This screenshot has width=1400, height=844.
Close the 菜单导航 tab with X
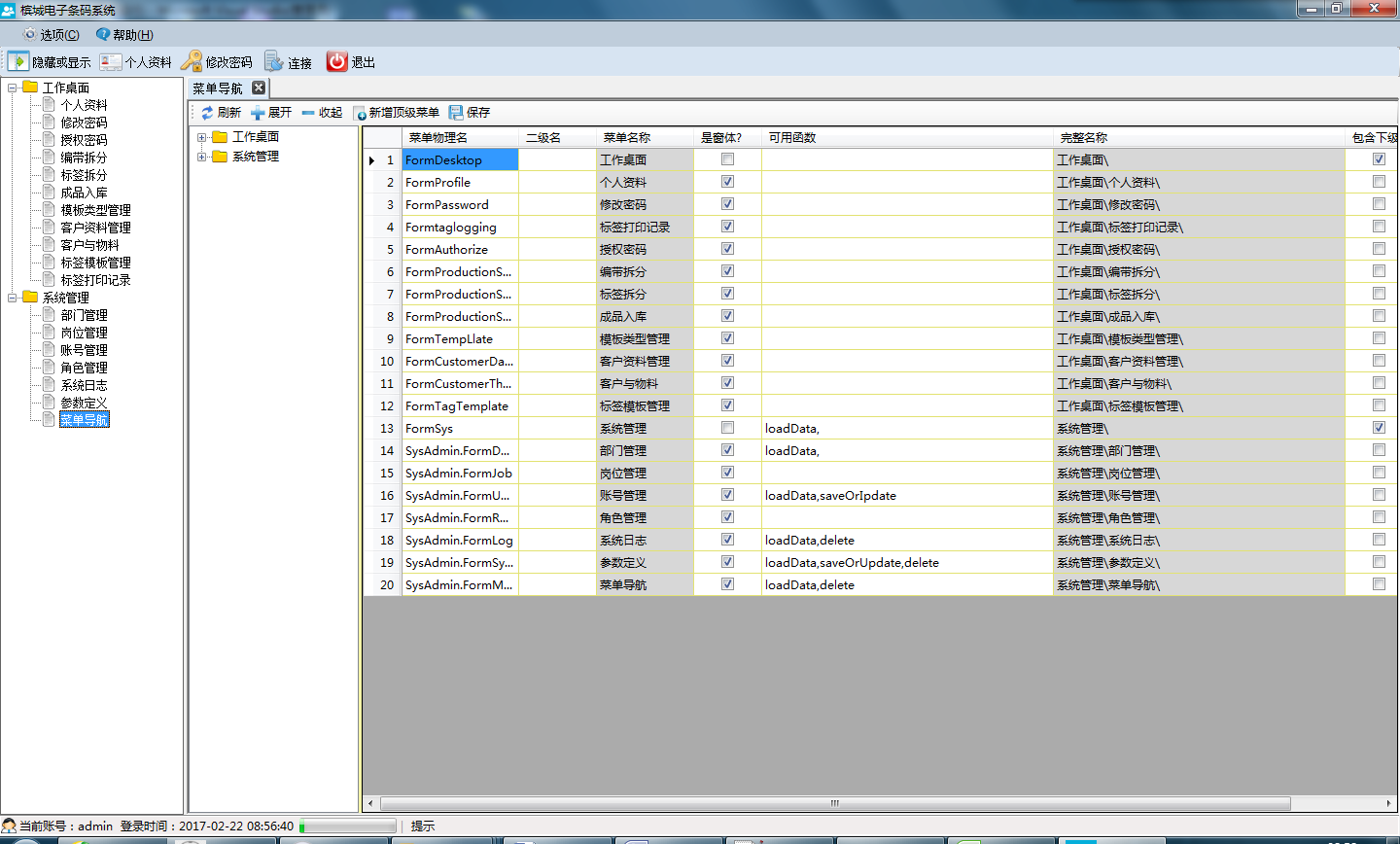tap(259, 88)
